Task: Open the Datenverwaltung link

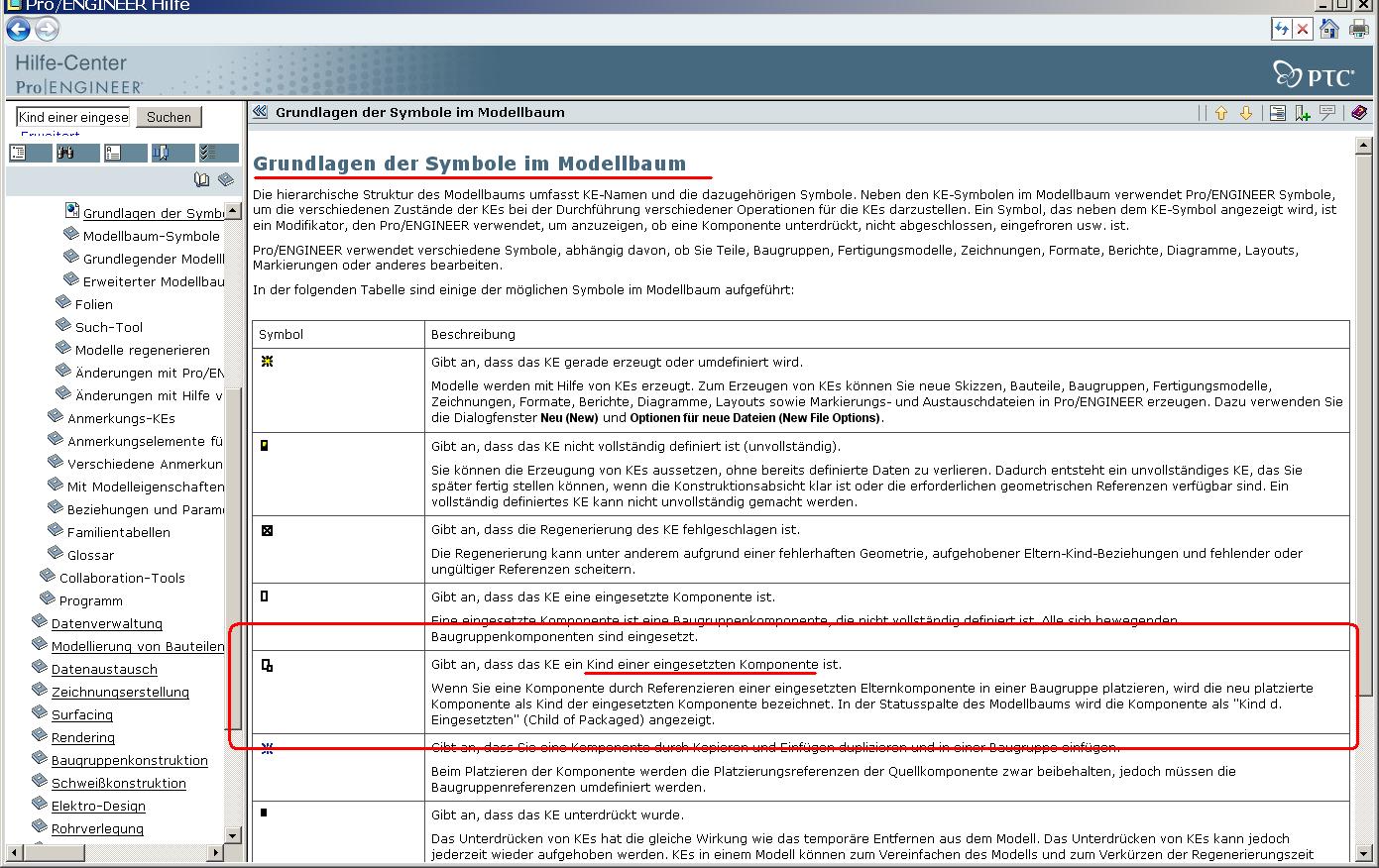Action: pos(107,623)
